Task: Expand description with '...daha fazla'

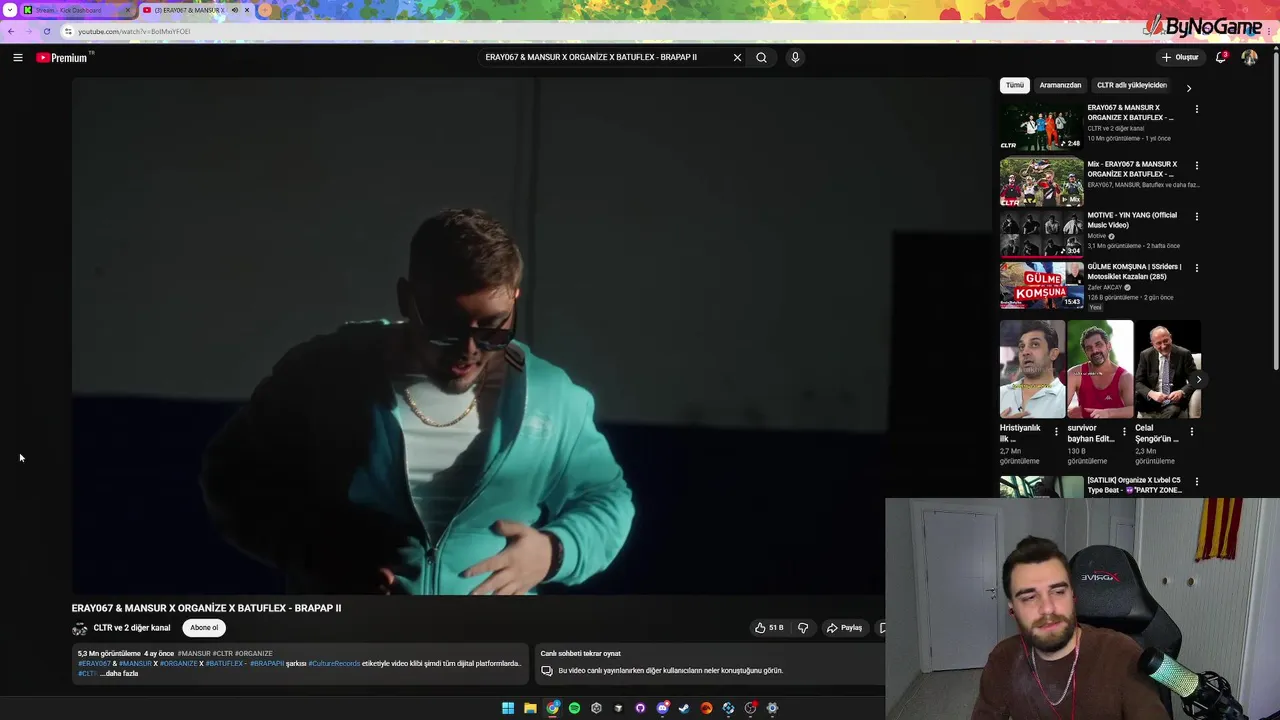Action: 119,674
